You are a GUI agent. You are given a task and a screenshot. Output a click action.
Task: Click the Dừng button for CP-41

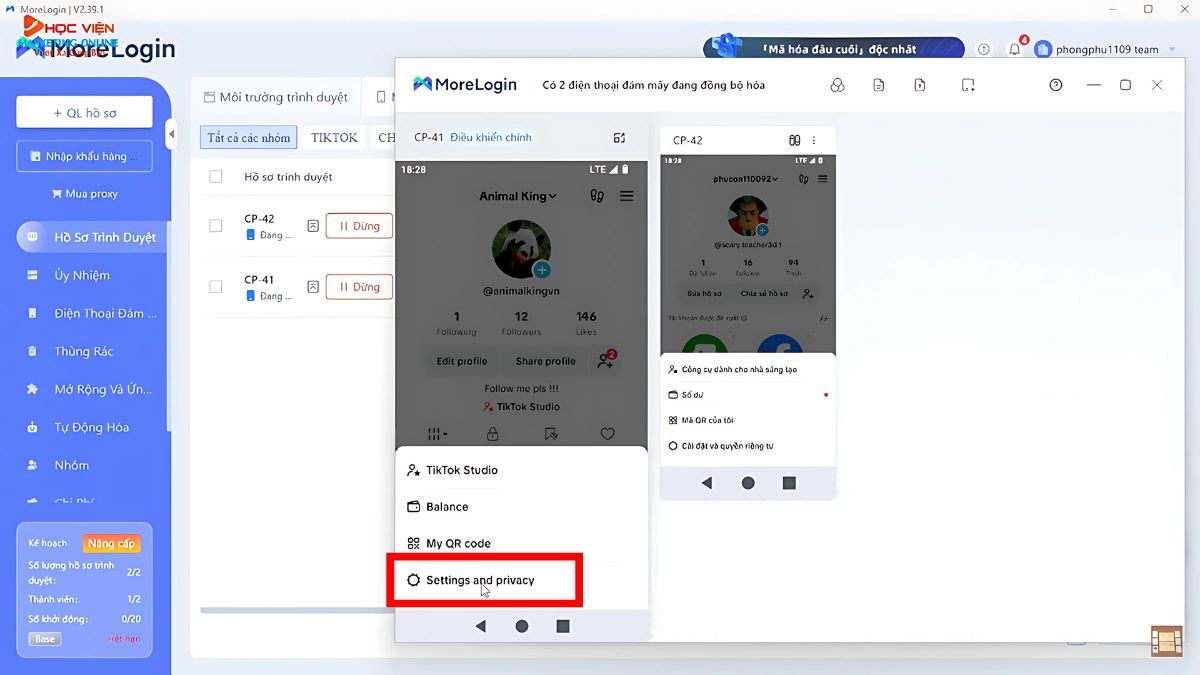click(x=359, y=287)
